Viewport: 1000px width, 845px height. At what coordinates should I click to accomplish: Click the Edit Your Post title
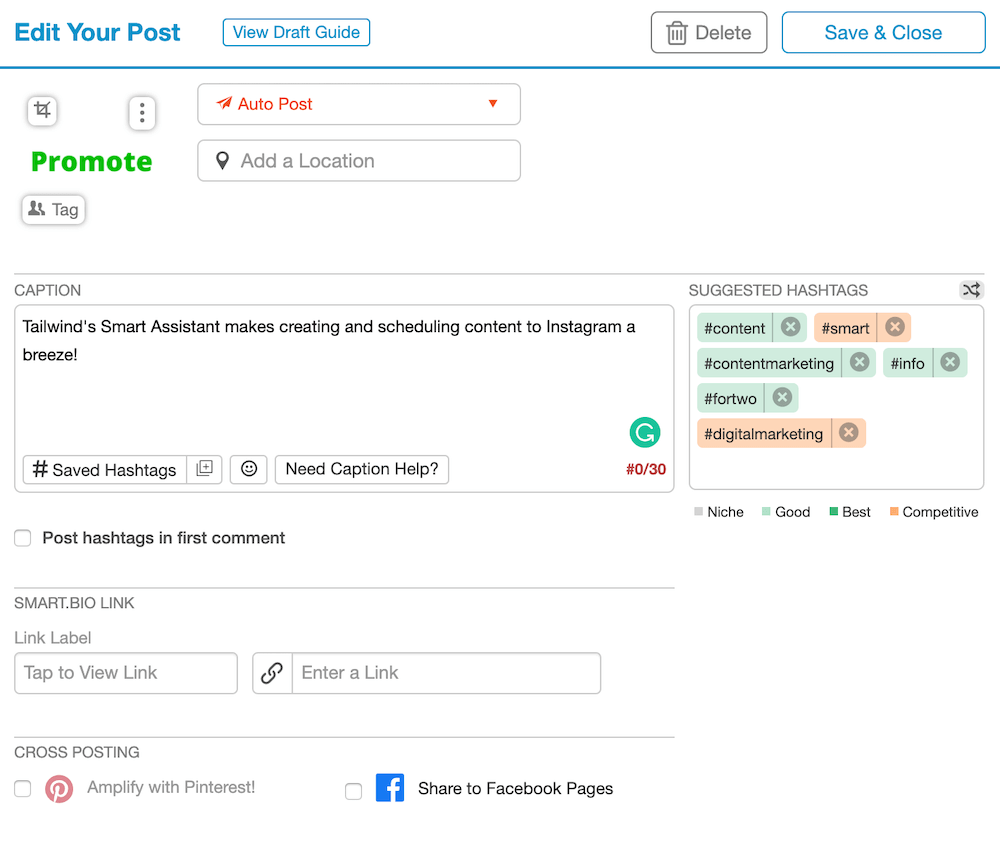(97, 32)
